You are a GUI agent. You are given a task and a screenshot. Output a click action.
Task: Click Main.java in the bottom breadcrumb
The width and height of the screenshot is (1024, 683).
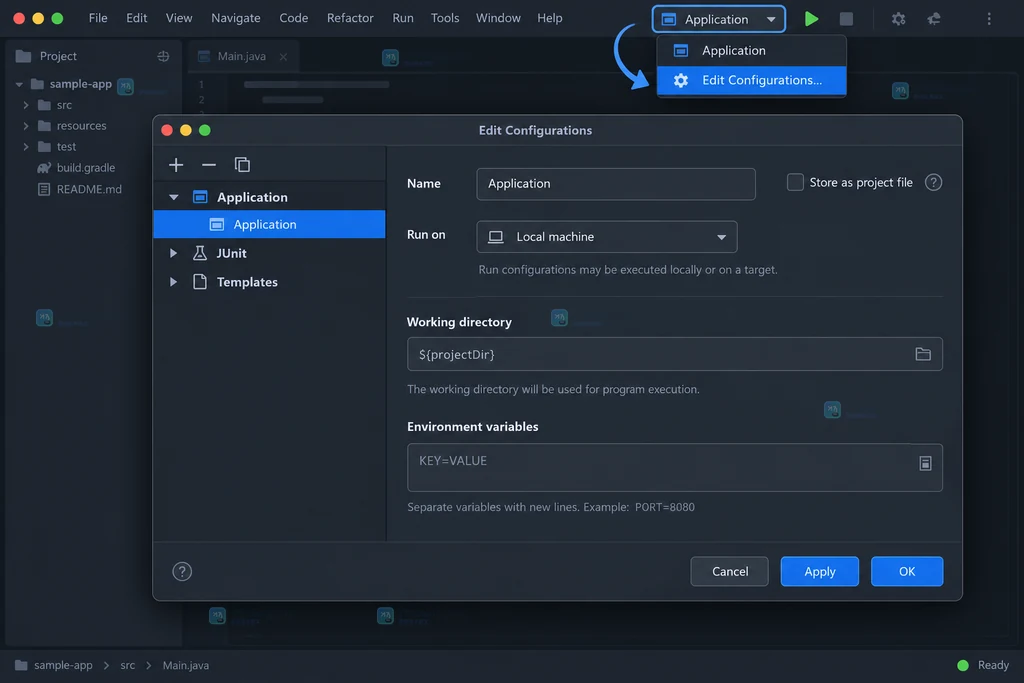click(x=185, y=665)
